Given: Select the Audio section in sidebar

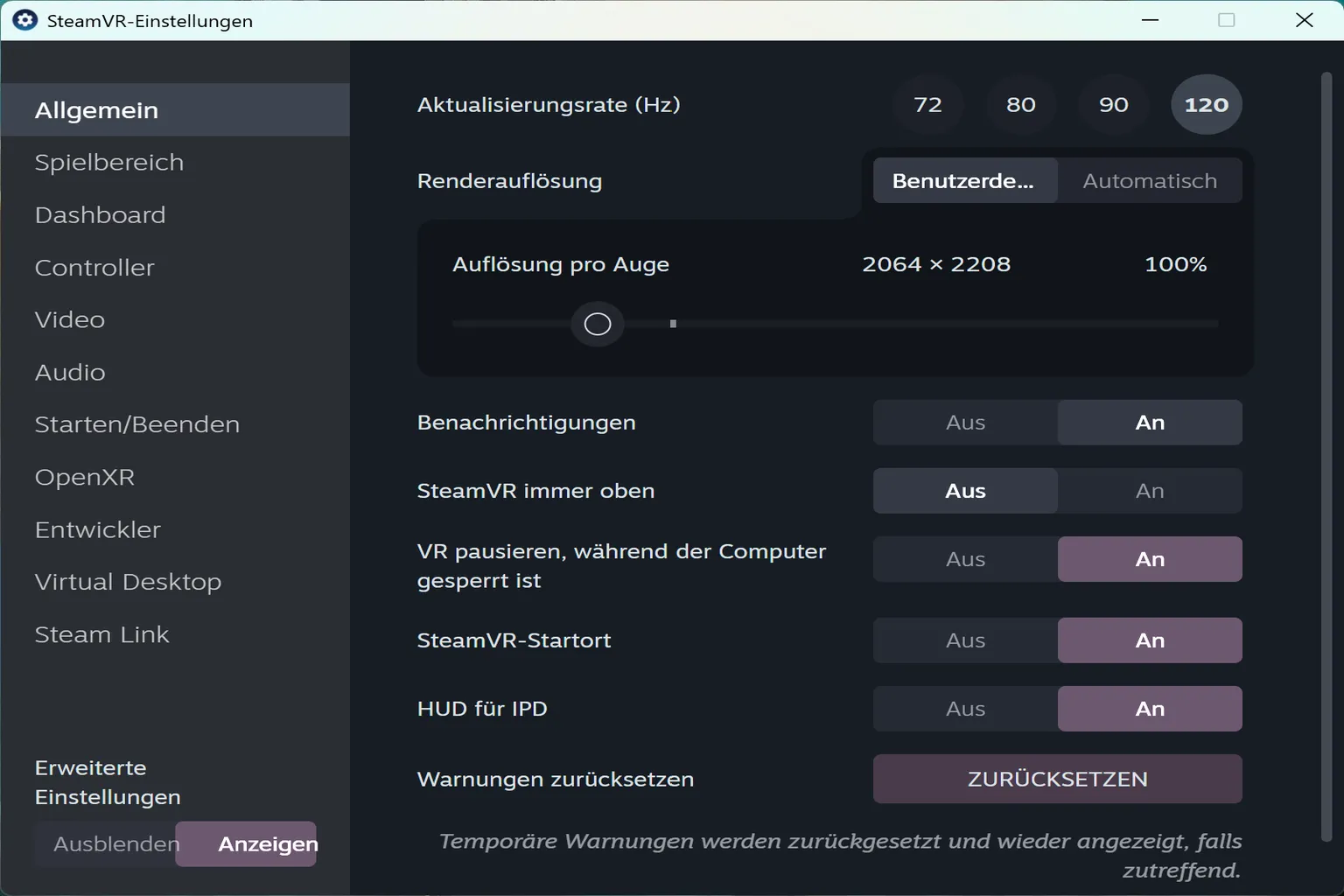Looking at the screenshot, I should tap(175, 373).
